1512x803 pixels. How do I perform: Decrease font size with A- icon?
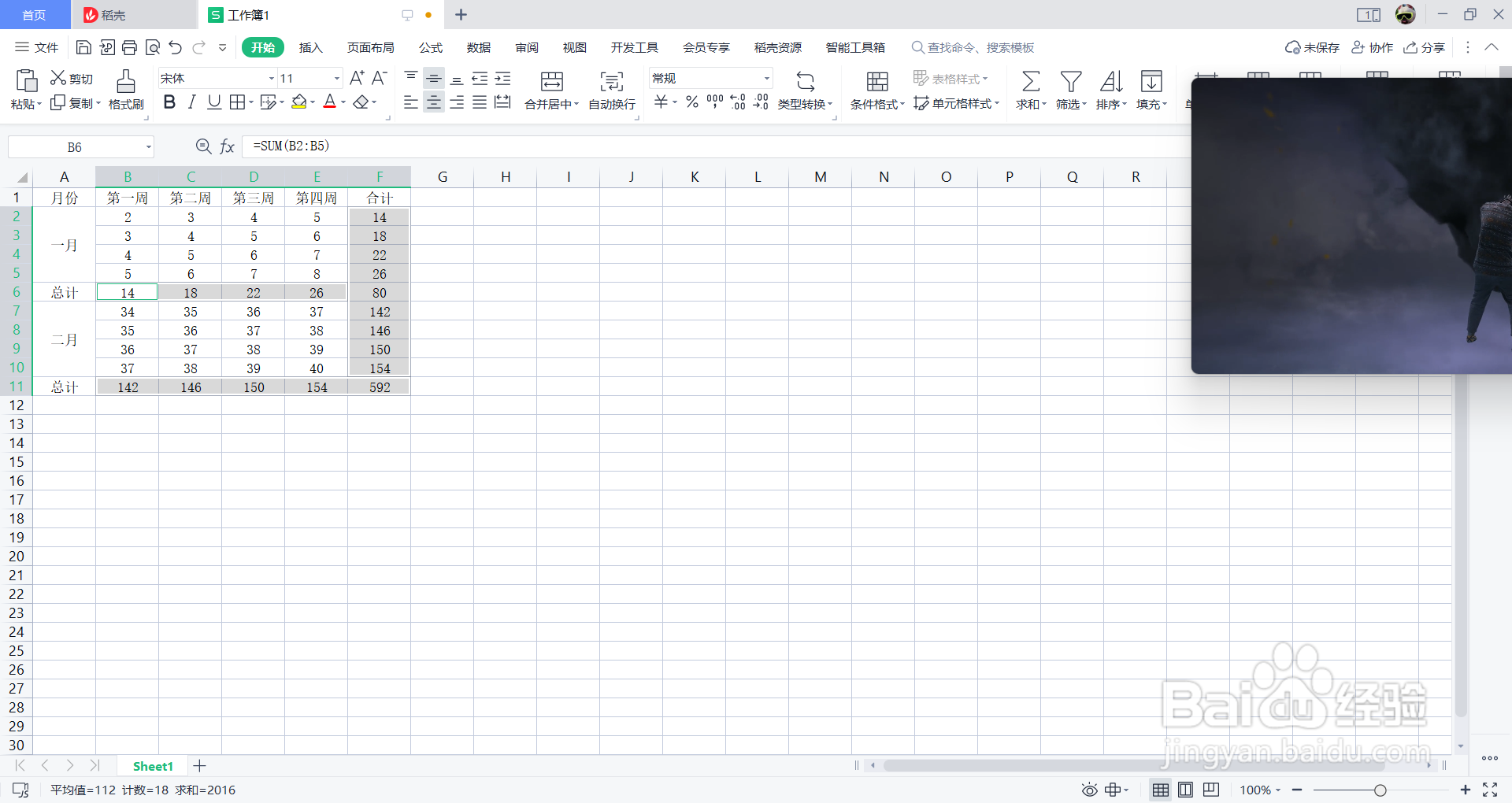(380, 78)
